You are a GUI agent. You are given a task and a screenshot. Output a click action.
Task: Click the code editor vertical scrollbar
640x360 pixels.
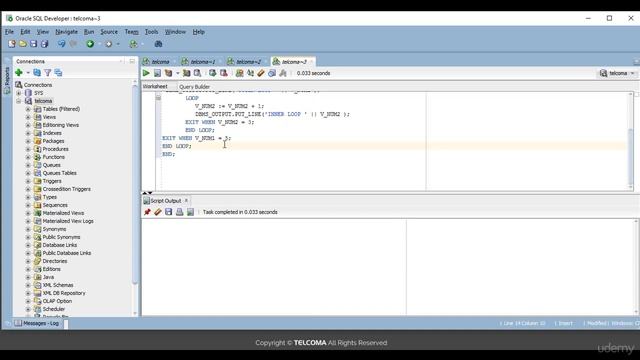tap(631, 157)
